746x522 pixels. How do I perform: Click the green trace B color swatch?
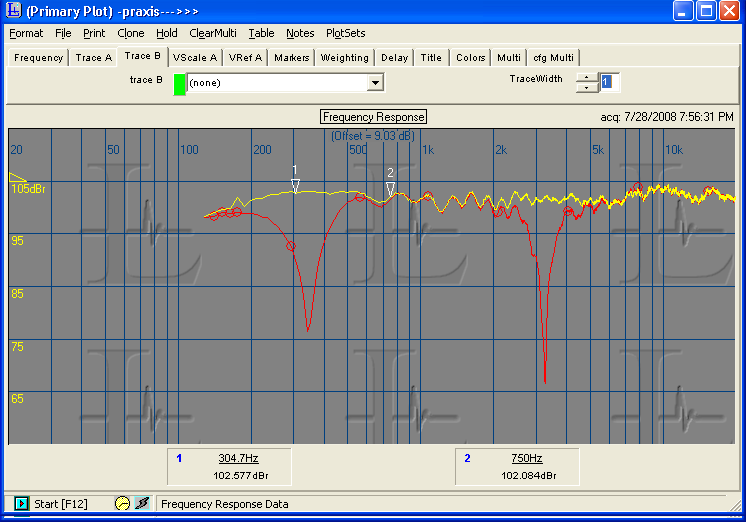coord(180,83)
